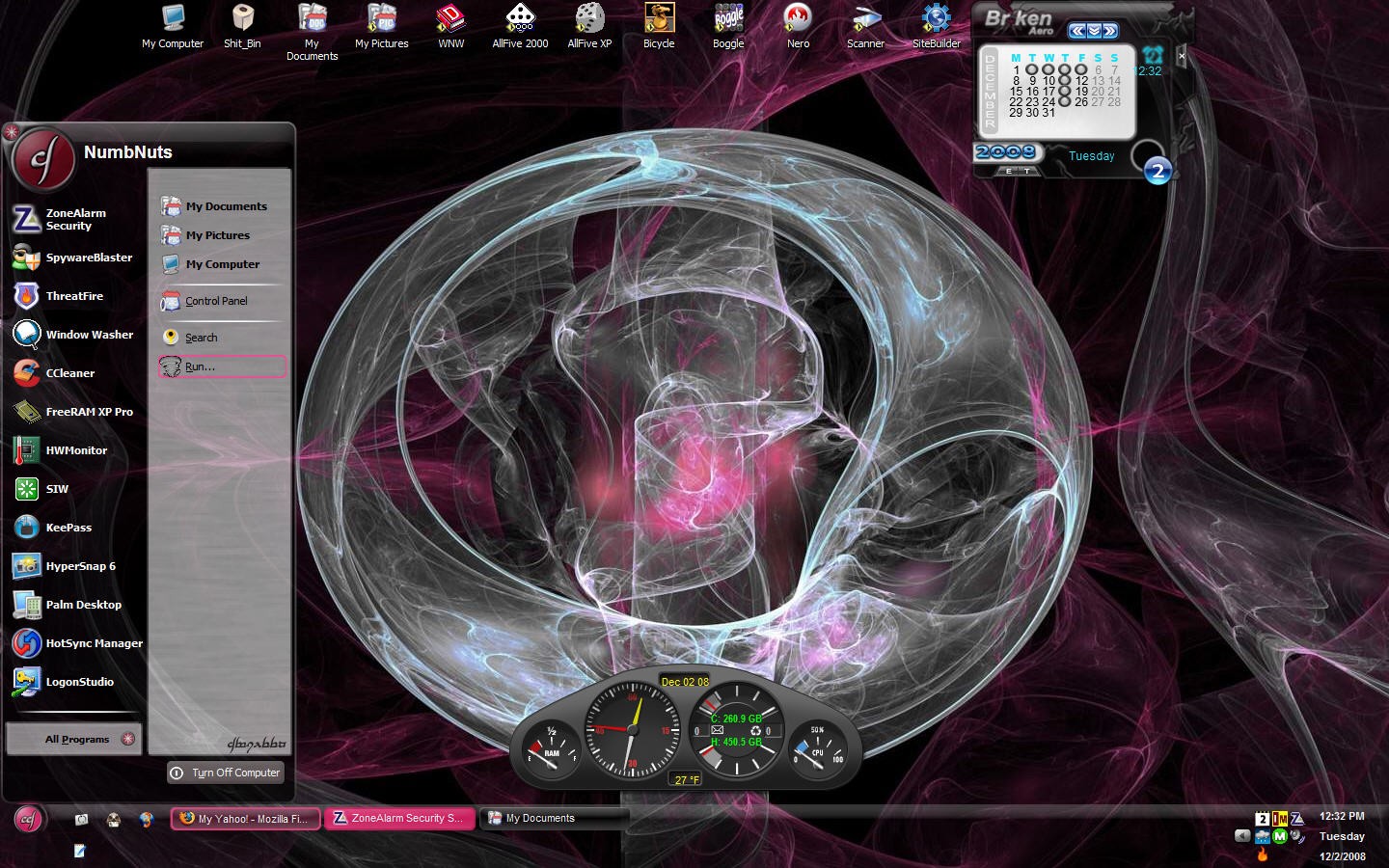Click Turn Off Computer button
This screenshot has width=1389, height=868.
226,773
